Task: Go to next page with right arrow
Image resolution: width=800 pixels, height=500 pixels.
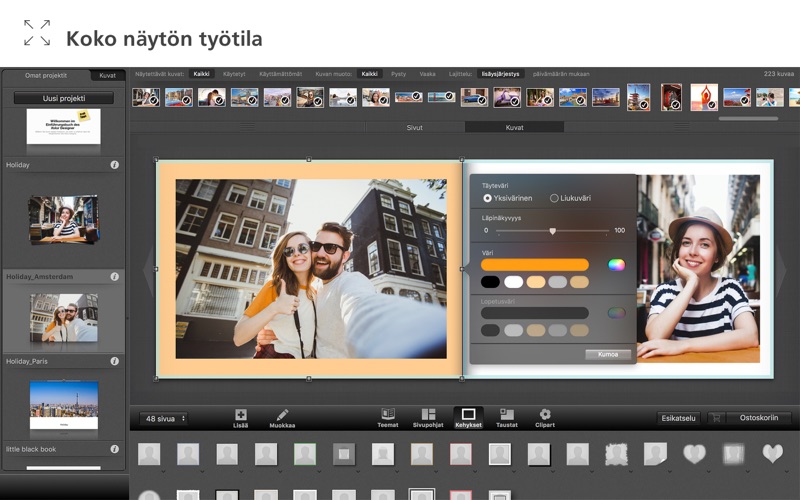Action: tap(781, 269)
